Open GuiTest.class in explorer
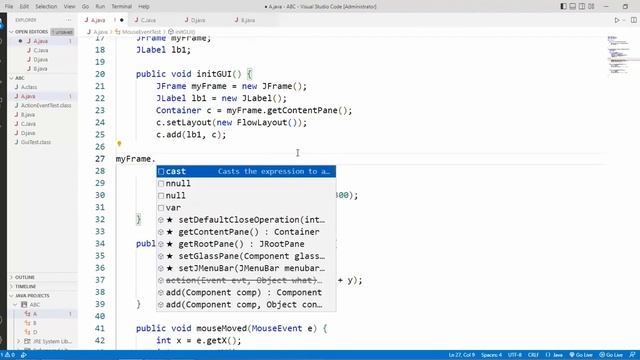The width and height of the screenshot is (640, 360). pyautogui.click(x=36, y=142)
